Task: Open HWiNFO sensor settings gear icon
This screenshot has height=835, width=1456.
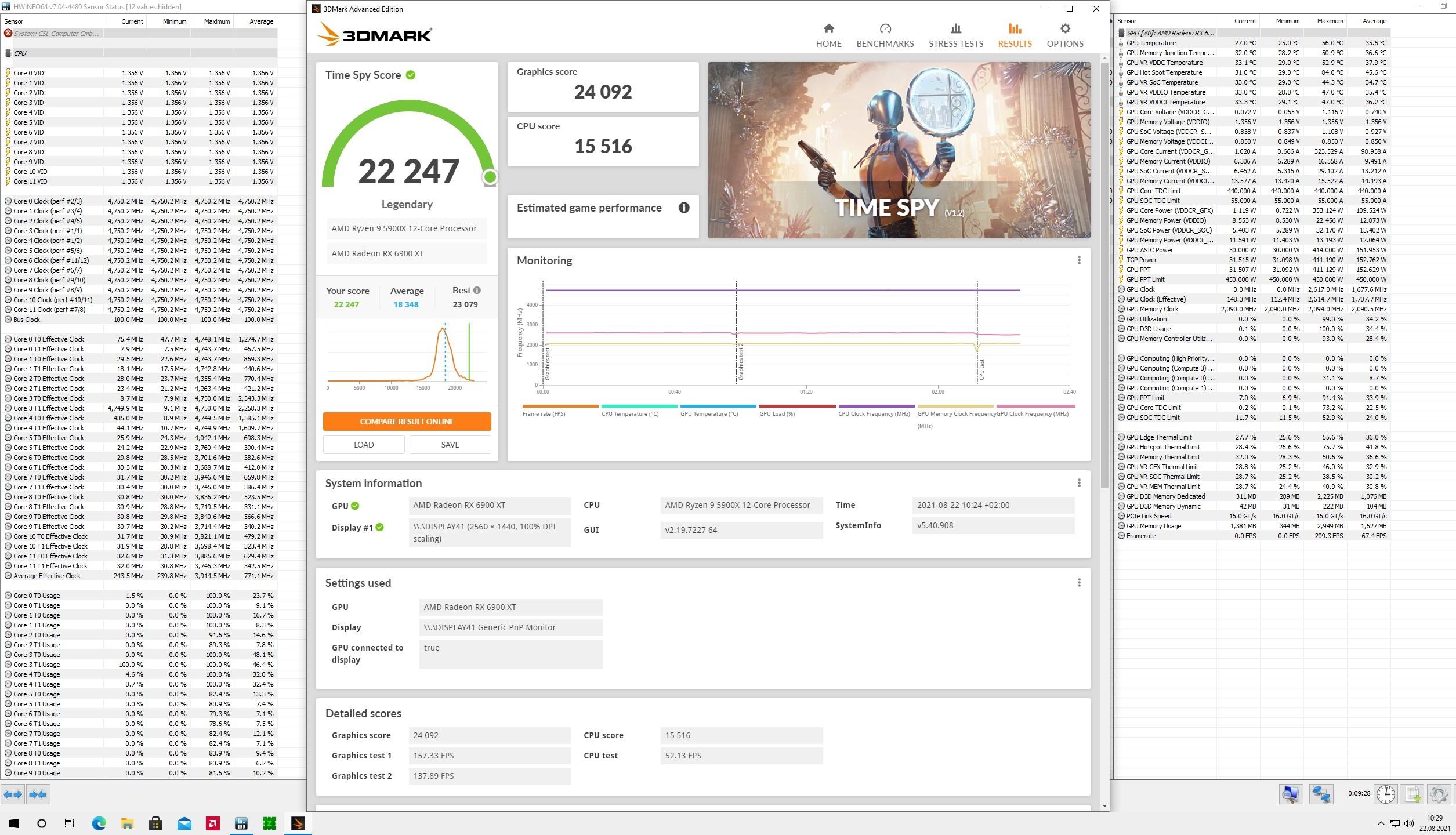Action: [1439, 794]
